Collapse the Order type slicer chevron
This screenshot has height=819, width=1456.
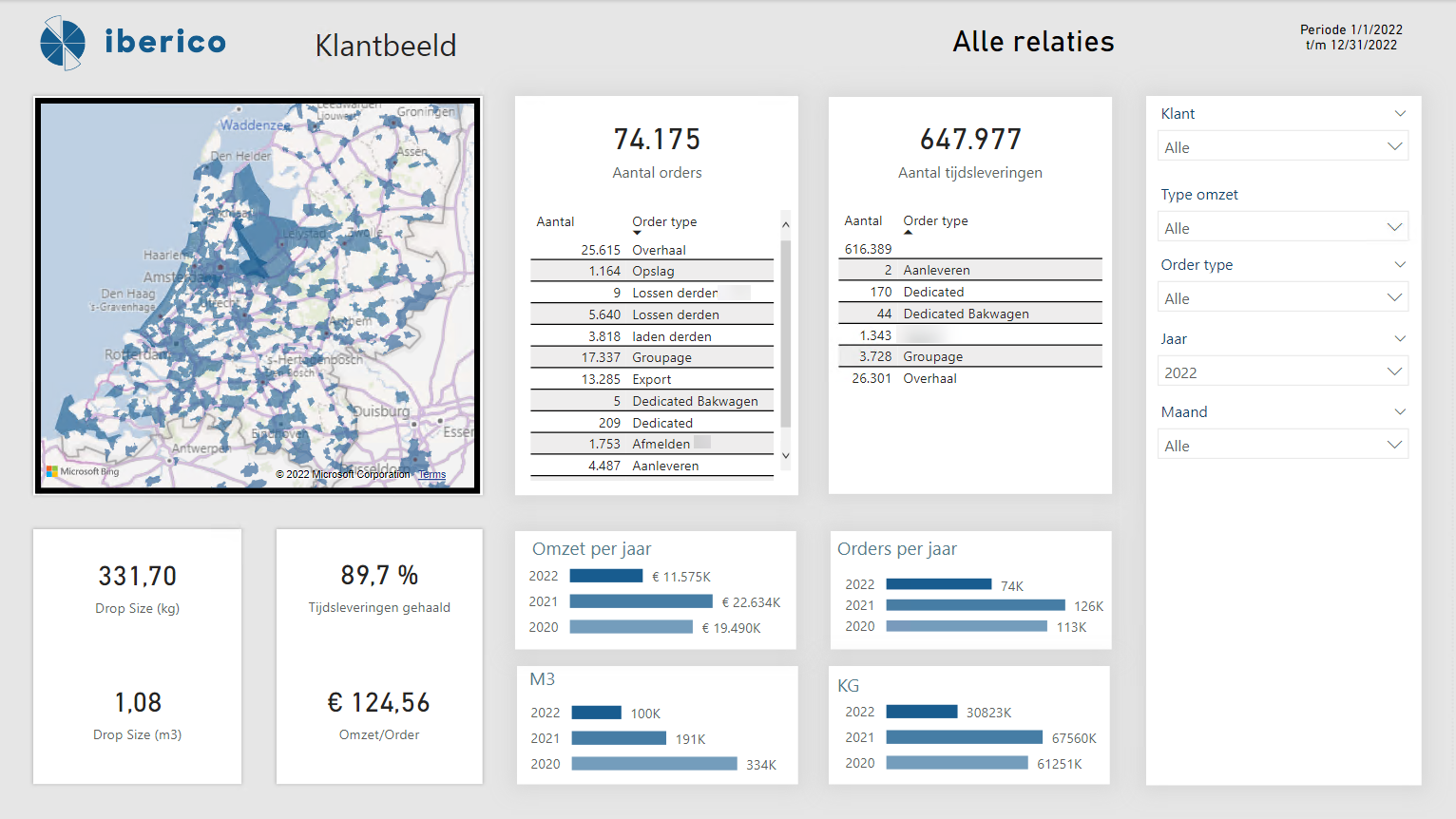[x=1400, y=264]
